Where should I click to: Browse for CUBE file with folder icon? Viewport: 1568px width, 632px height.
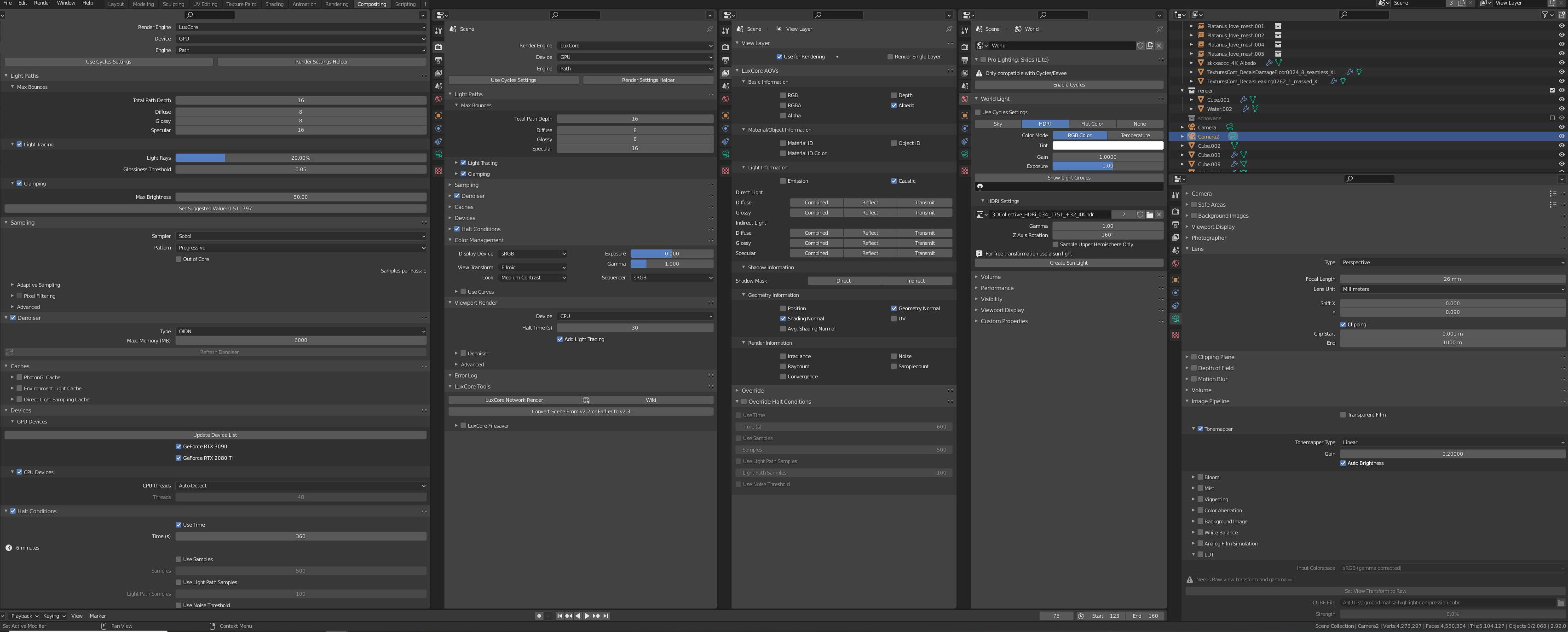click(1560, 603)
